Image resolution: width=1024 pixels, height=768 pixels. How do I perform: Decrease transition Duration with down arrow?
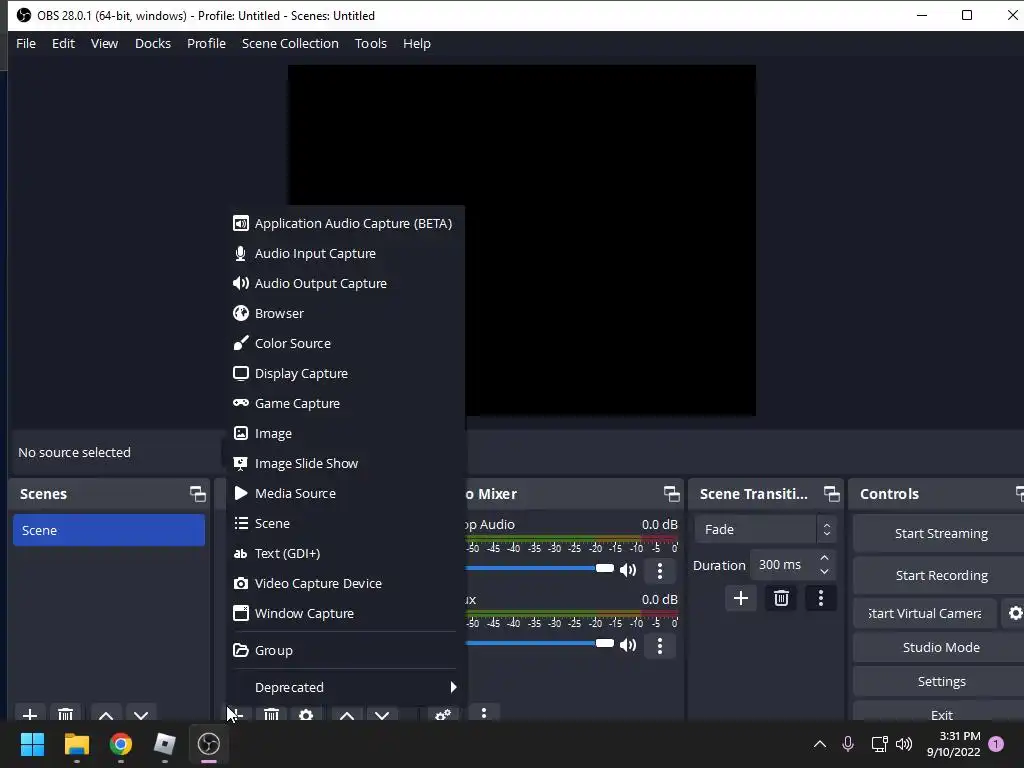click(x=824, y=572)
